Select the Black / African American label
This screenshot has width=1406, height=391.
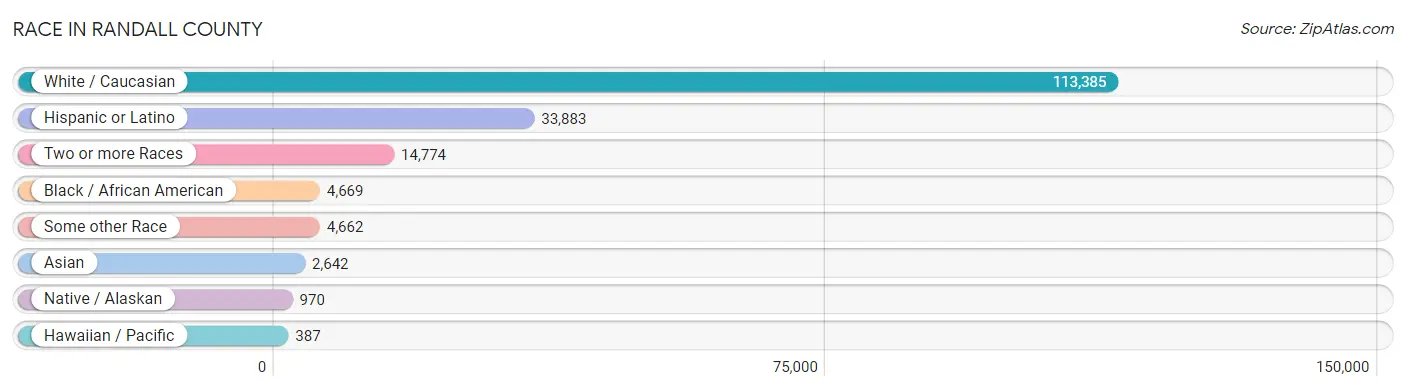(x=133, y=190)
